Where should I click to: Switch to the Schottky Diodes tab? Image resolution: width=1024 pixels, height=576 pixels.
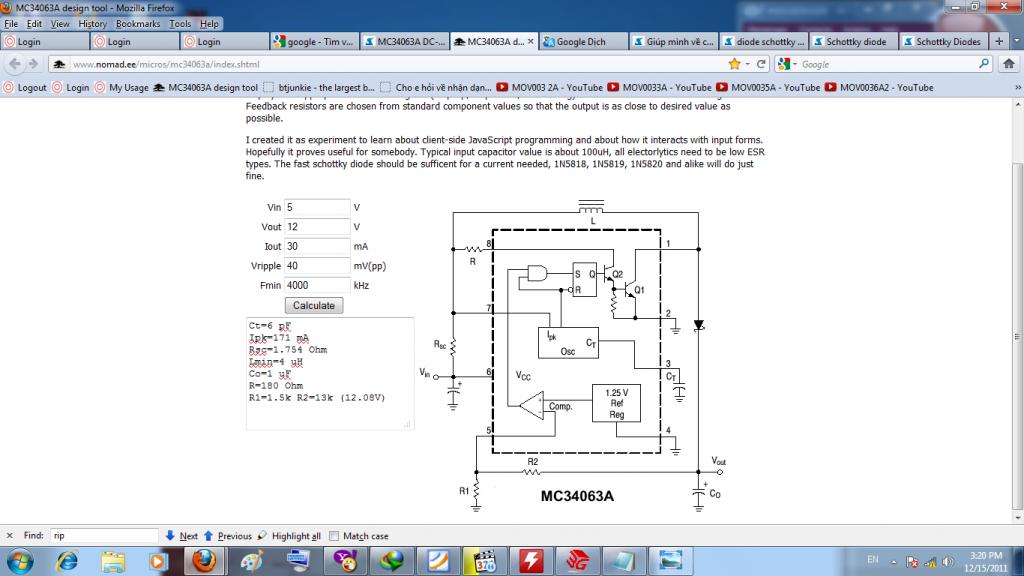(x=943, y=41)
